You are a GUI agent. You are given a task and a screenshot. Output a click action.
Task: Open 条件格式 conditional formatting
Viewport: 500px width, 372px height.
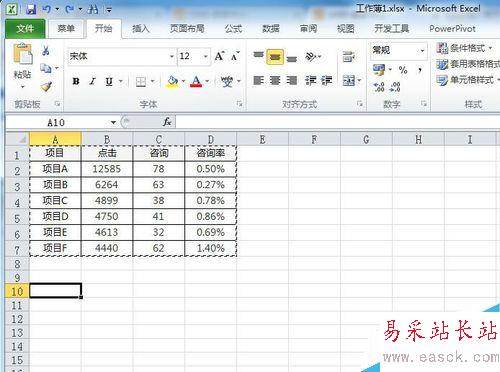(465, 48)
